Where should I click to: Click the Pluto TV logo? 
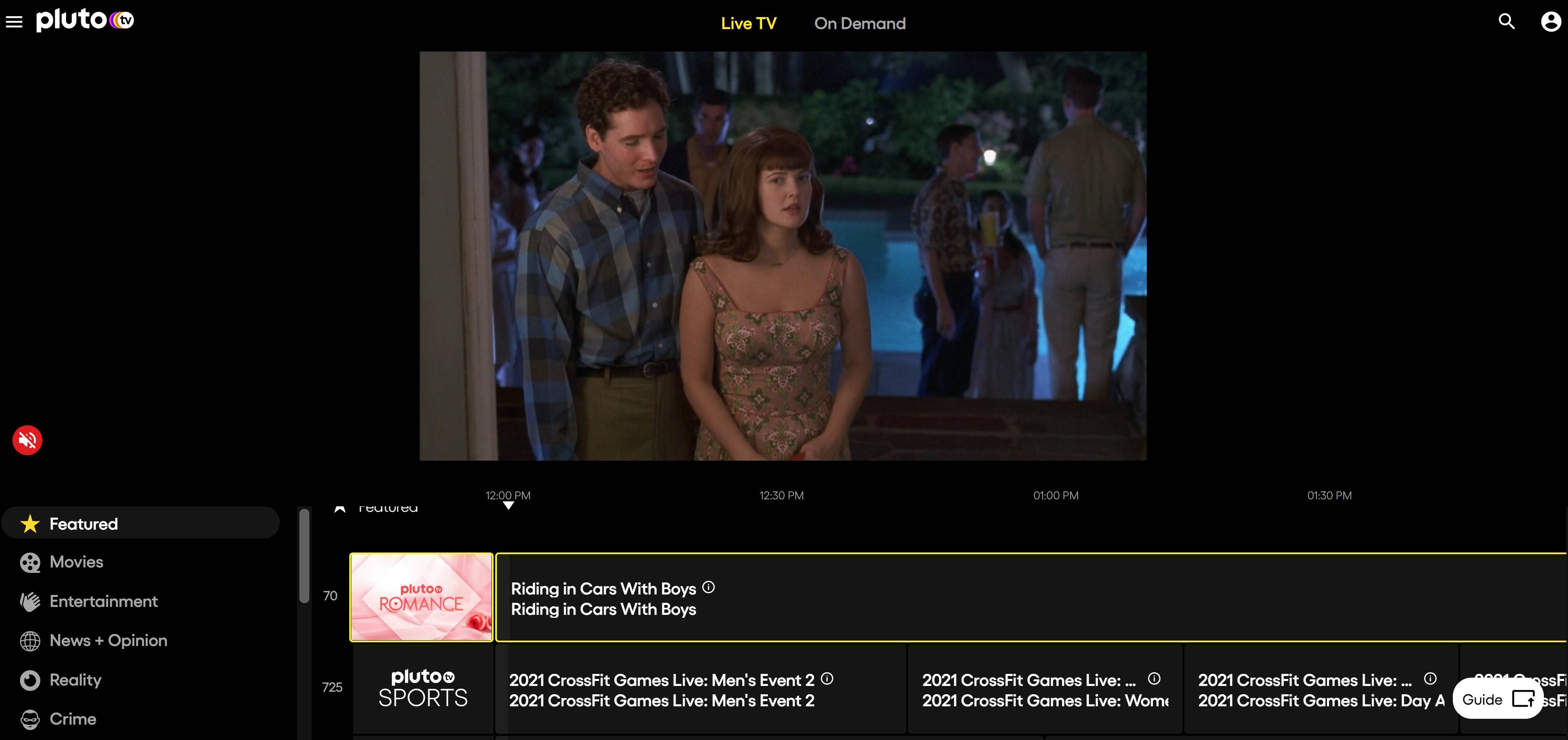pos(84,20)
